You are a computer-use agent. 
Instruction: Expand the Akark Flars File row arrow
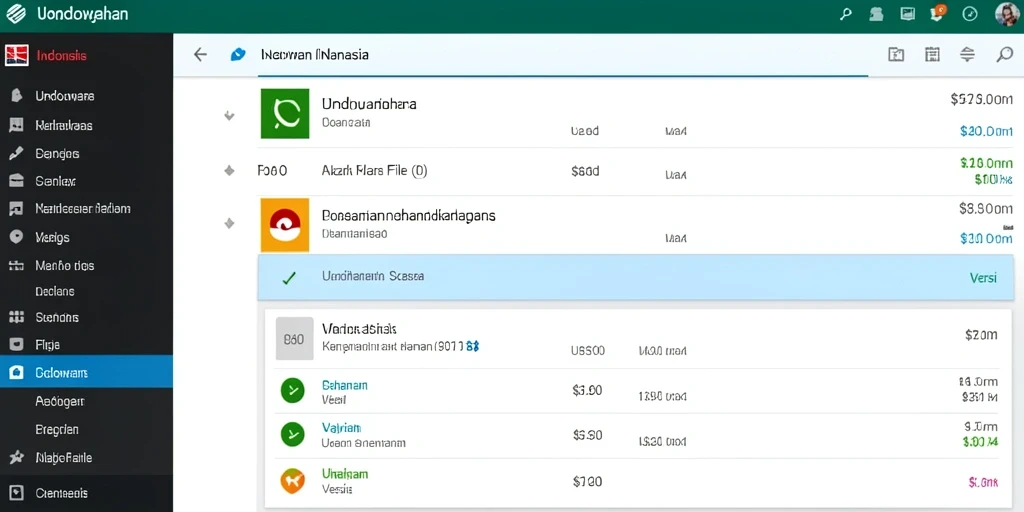pyautogui.click(x=229, y=170)
